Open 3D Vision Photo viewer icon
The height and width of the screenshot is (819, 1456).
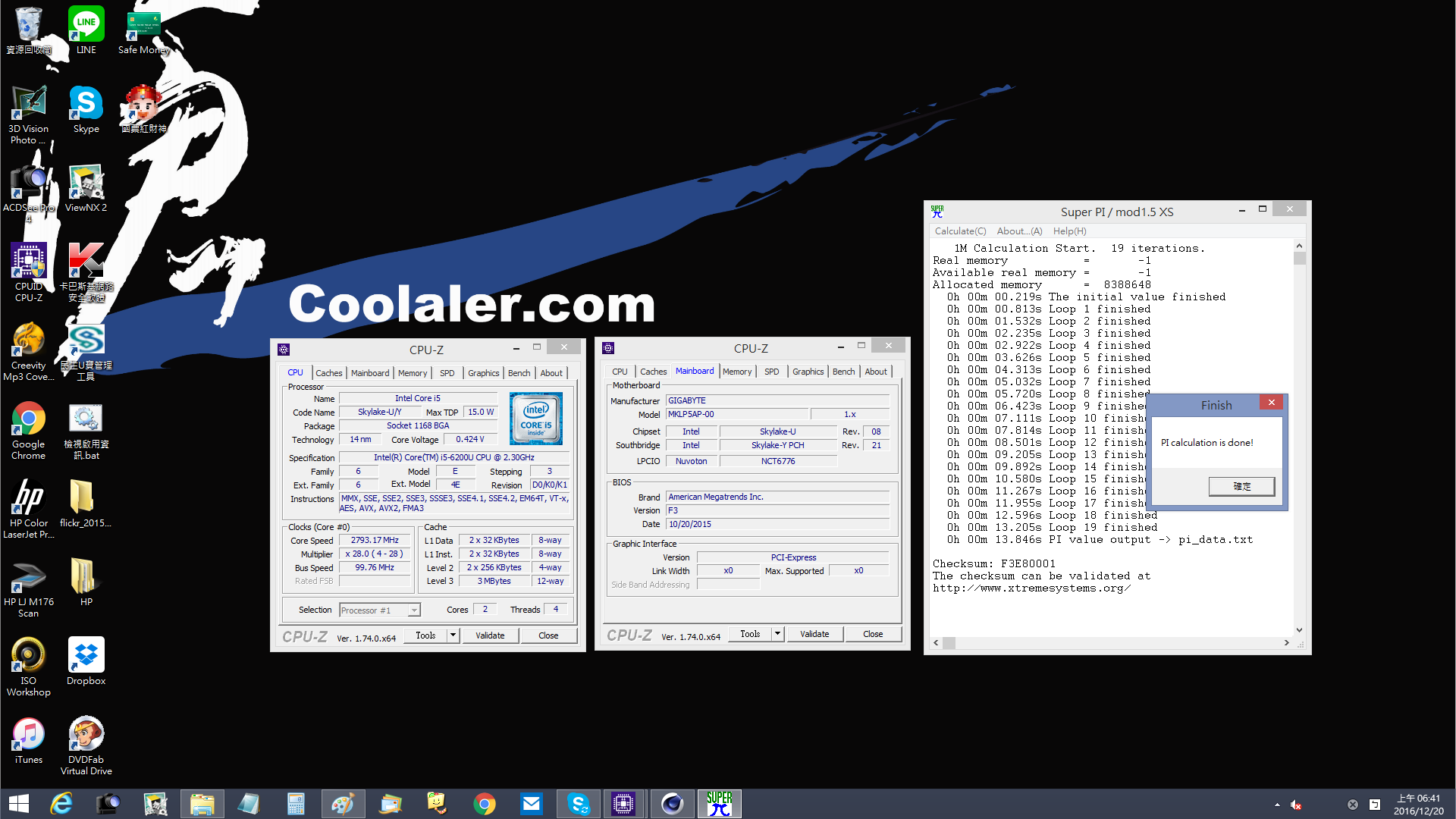coord(29,115)
